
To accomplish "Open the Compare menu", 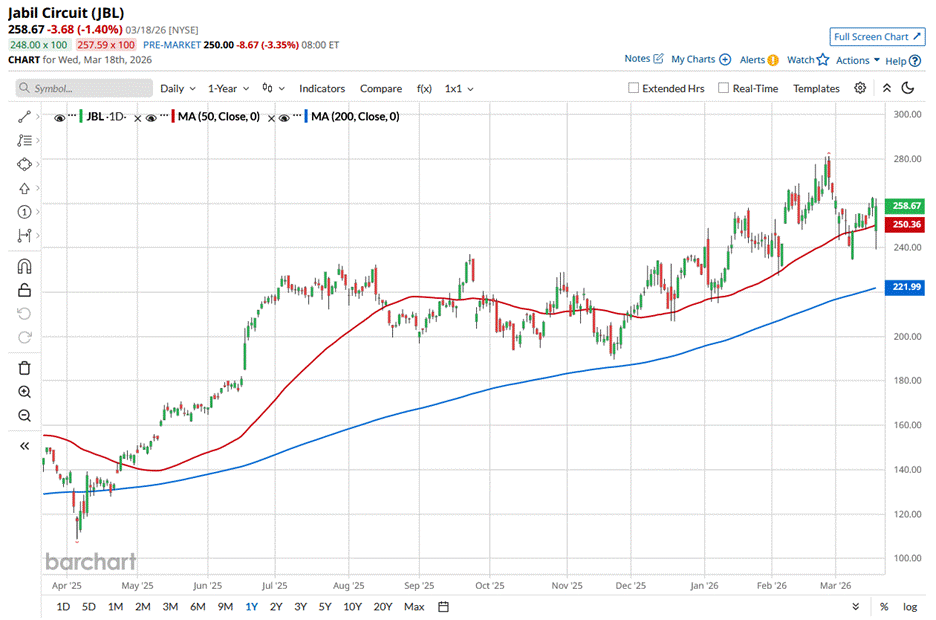I will click(x=381, y=88).
